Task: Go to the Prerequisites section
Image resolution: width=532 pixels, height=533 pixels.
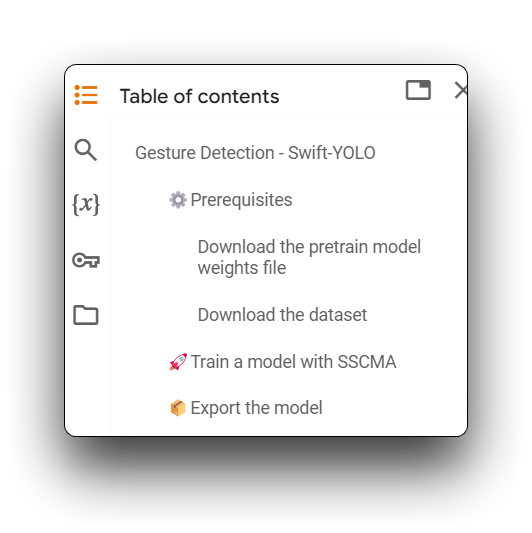Action: (x=241, y=200)
